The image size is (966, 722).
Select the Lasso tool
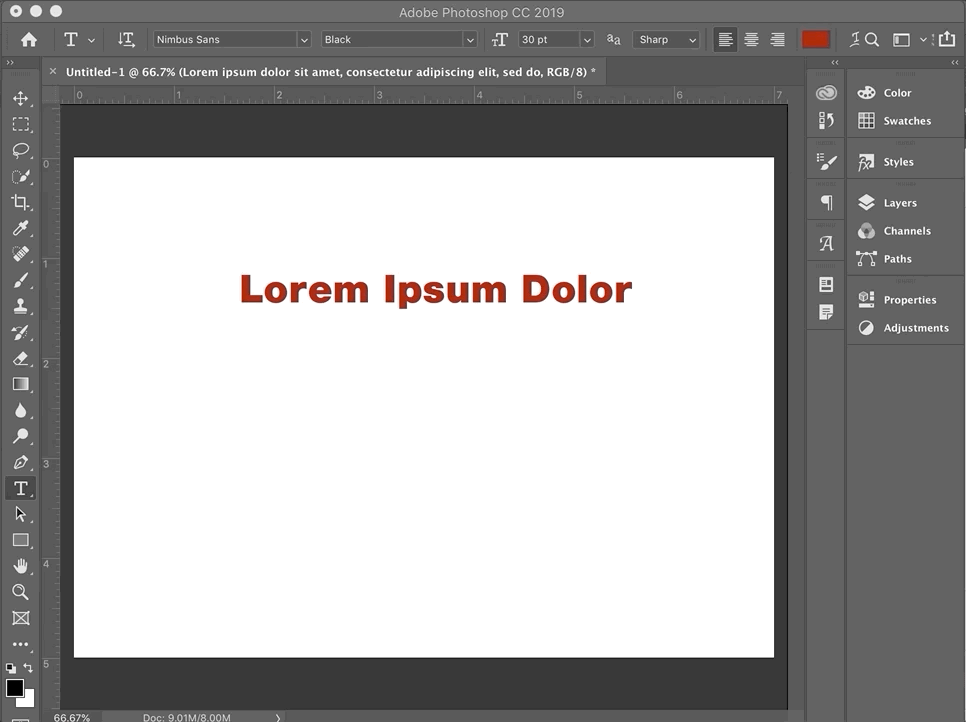pos(20,150)
